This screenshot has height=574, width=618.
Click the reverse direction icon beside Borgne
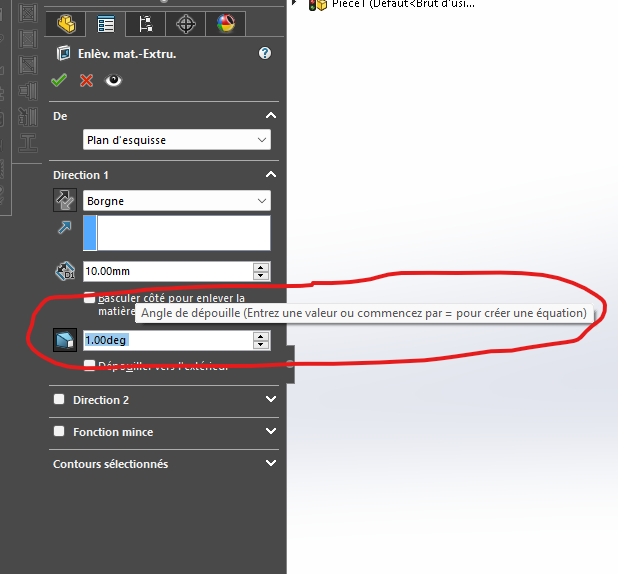click(65, 201)
